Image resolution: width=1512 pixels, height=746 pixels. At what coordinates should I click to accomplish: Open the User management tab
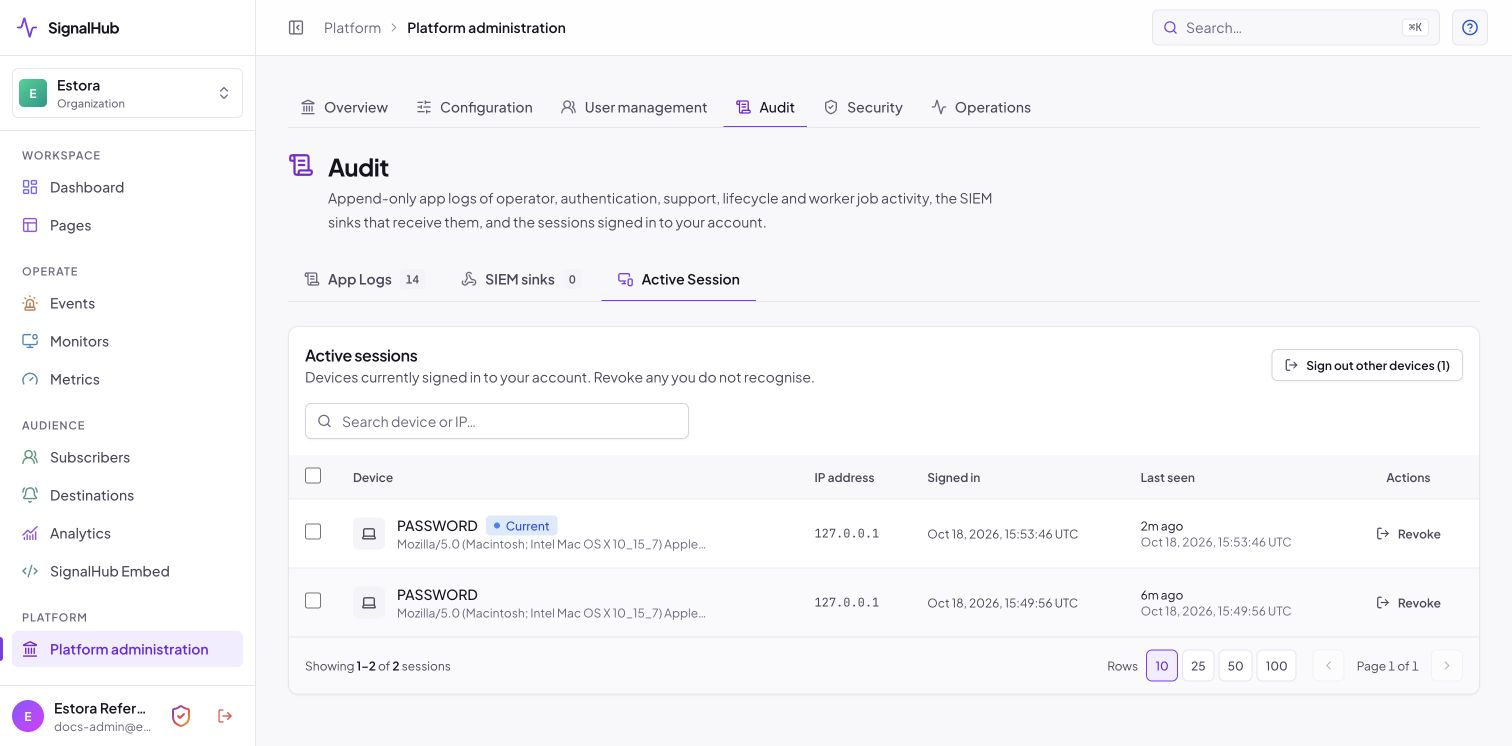pyautogui.click(x=634, y=107)
